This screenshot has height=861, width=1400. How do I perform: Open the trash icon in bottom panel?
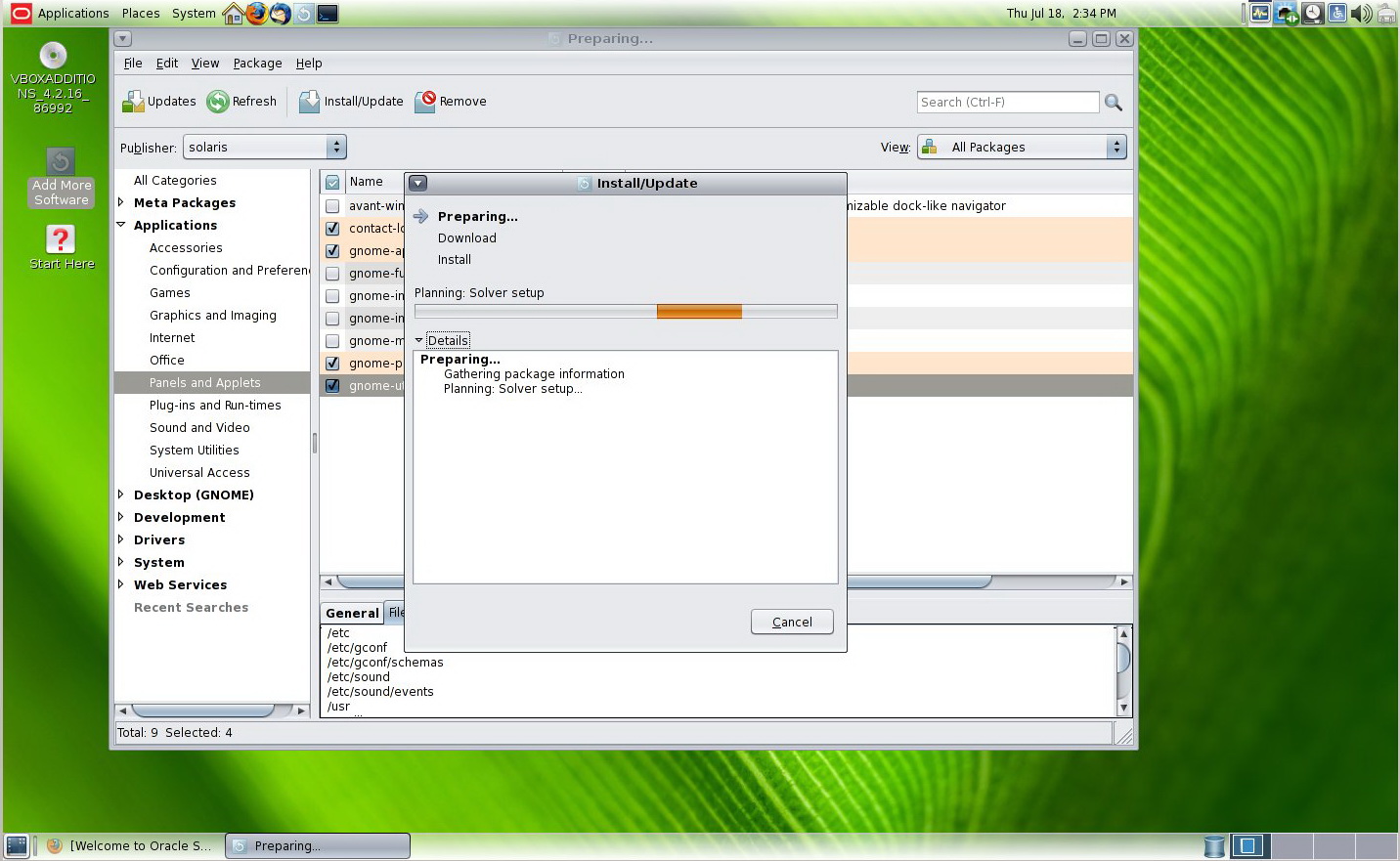1214,846
